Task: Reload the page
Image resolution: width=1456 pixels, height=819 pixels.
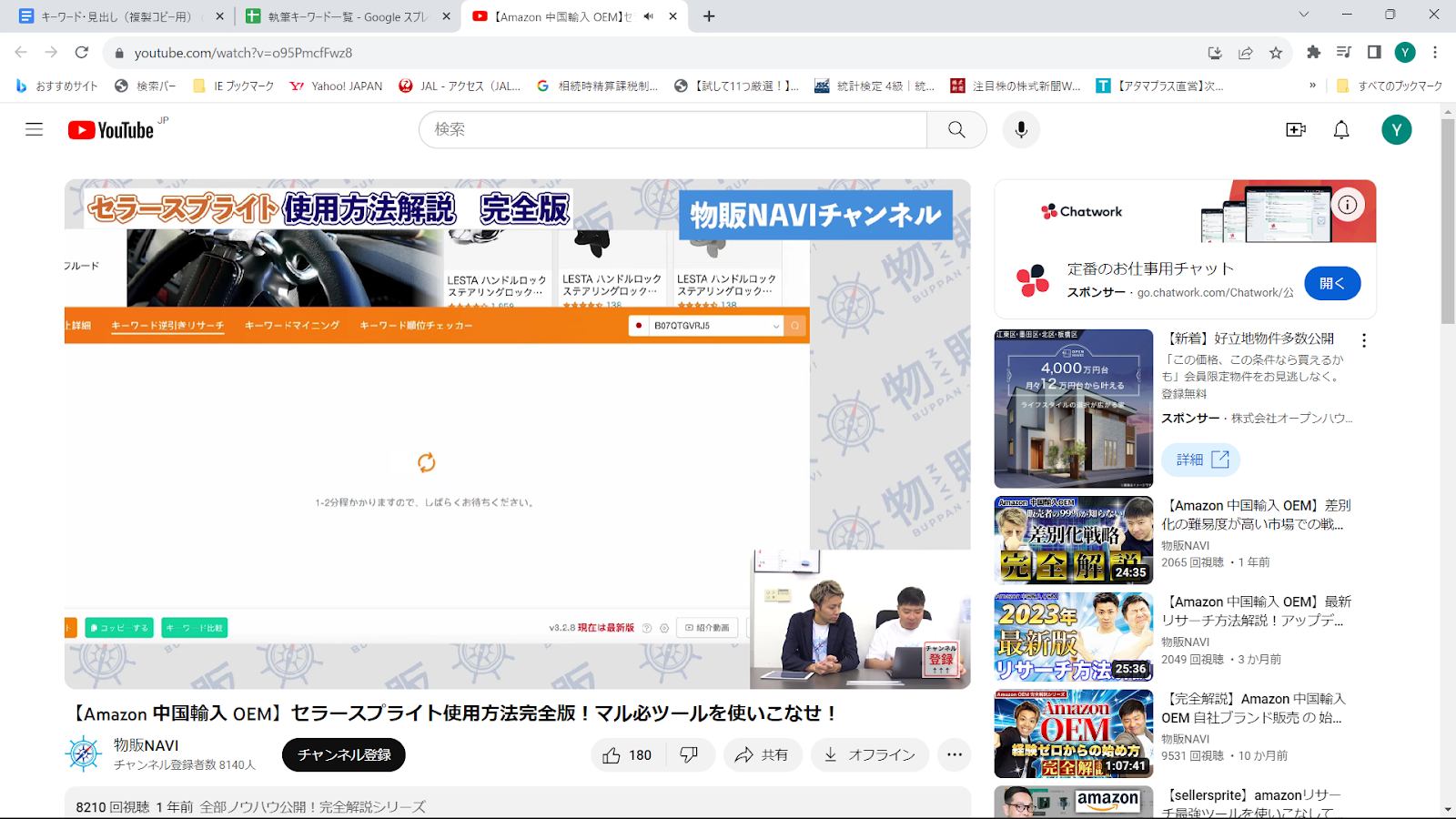Action: click(x=82, y=53)
